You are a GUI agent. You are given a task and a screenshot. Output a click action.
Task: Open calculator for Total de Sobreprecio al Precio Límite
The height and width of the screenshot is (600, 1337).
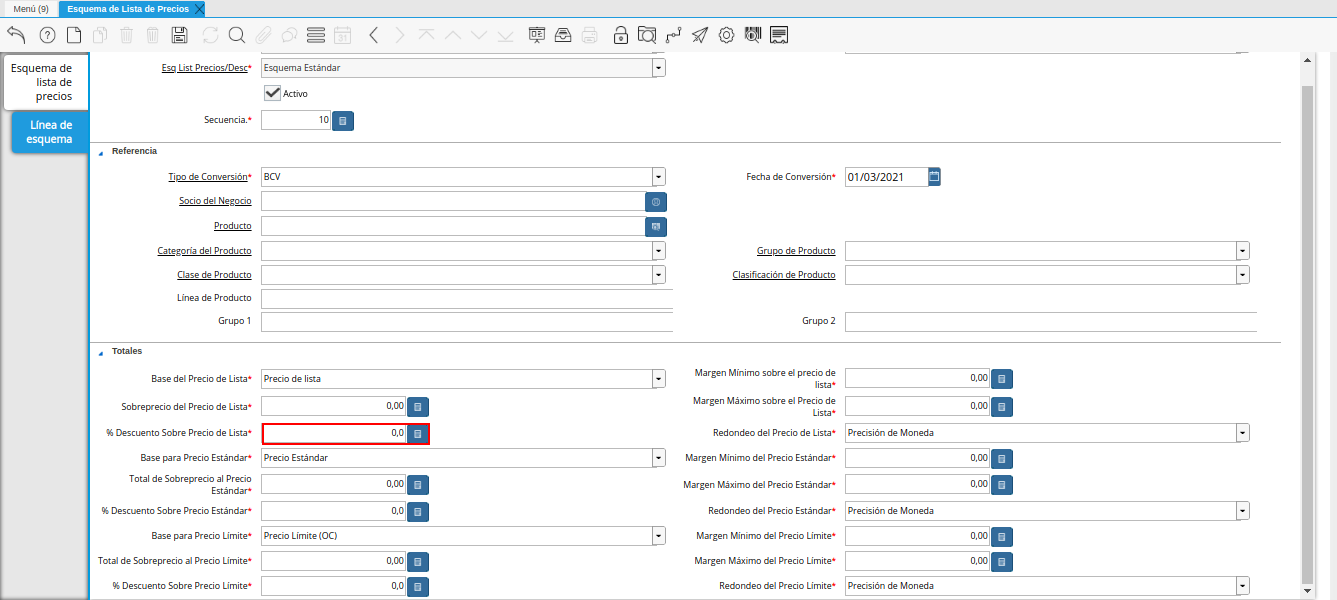[x=418, y=562]
